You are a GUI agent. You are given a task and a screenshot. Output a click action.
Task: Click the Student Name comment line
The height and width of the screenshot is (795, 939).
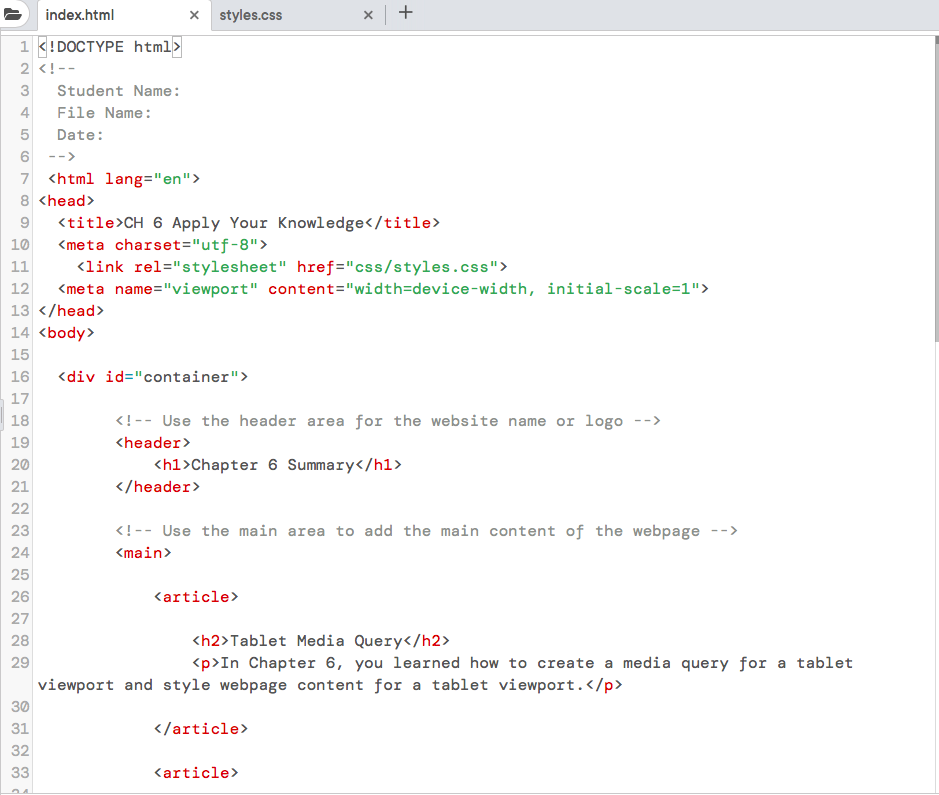pos(119,90)
